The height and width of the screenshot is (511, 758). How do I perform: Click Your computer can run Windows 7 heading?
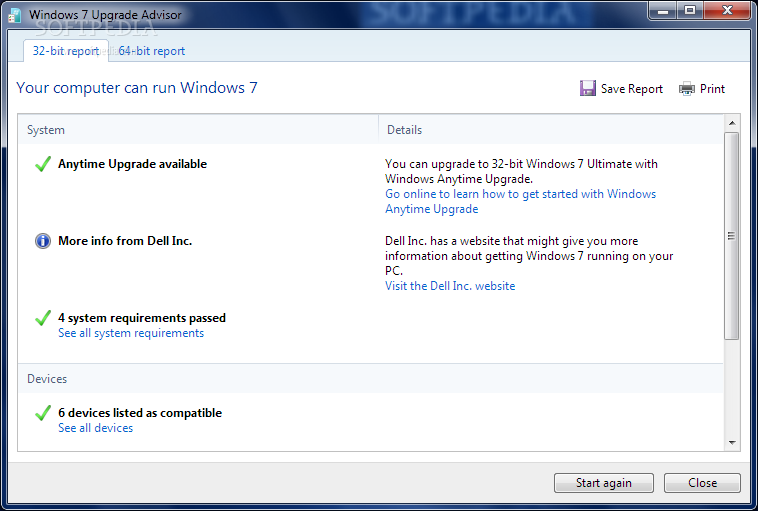(137, 88)
